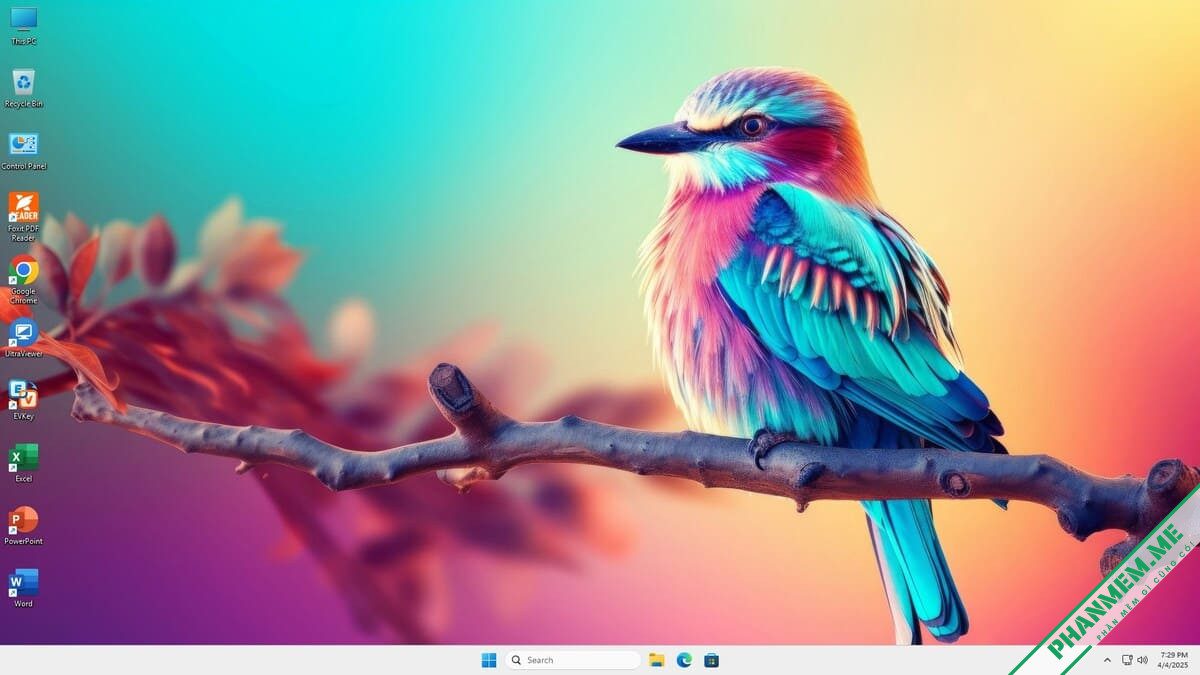The width and height of the screenshot is (1200, 675).
Task: Open the network status tray icon
Action: point(1127,660)
